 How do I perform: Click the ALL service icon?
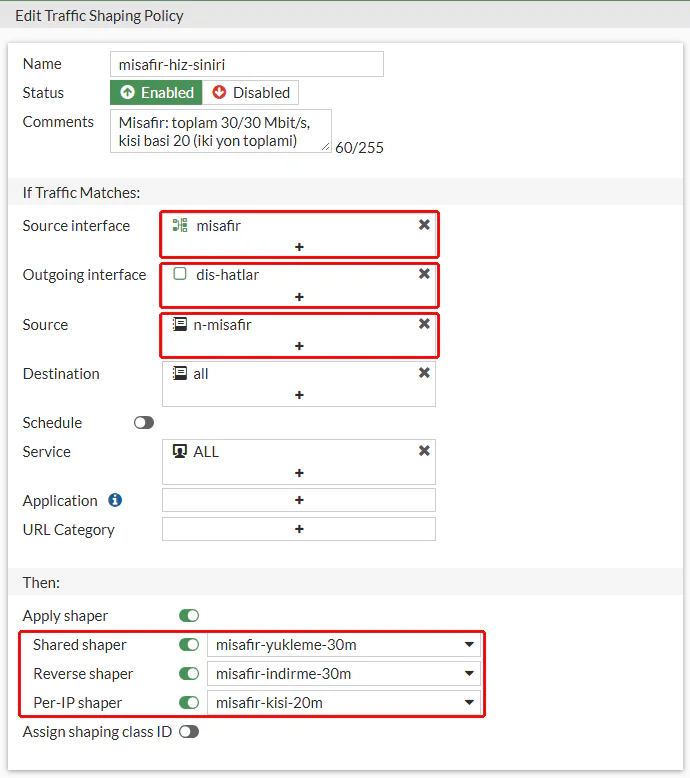click(180, 451)
